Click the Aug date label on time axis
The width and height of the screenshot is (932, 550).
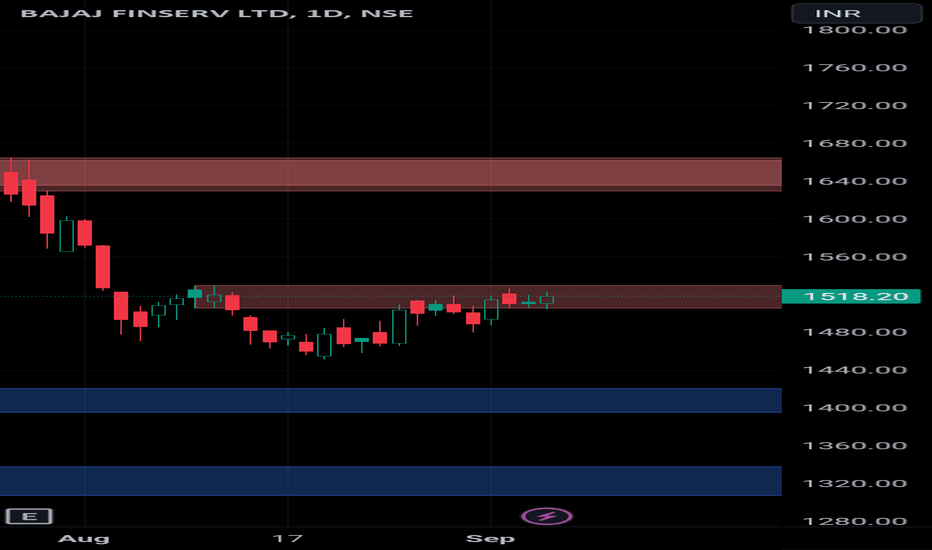tap(84, 539)
